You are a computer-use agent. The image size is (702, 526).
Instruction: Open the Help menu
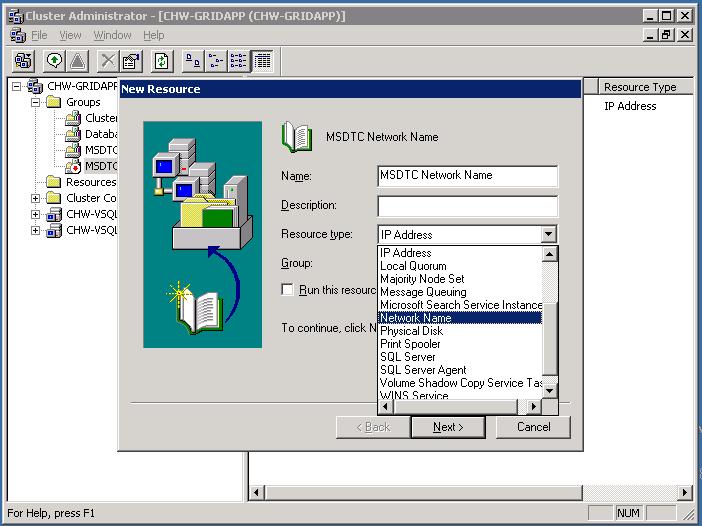(x=154, y=35)
